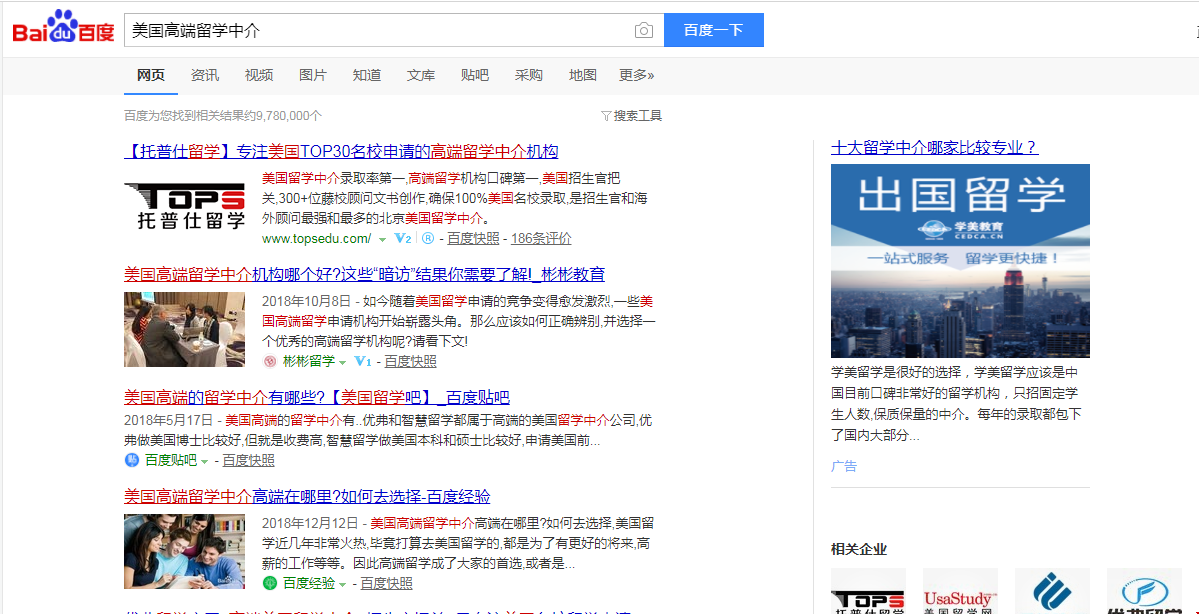This screenshot has width=1199, height=614.
Task: Click the V1 badge beside 彬彬留学
Action: click(x=362, y=362)
